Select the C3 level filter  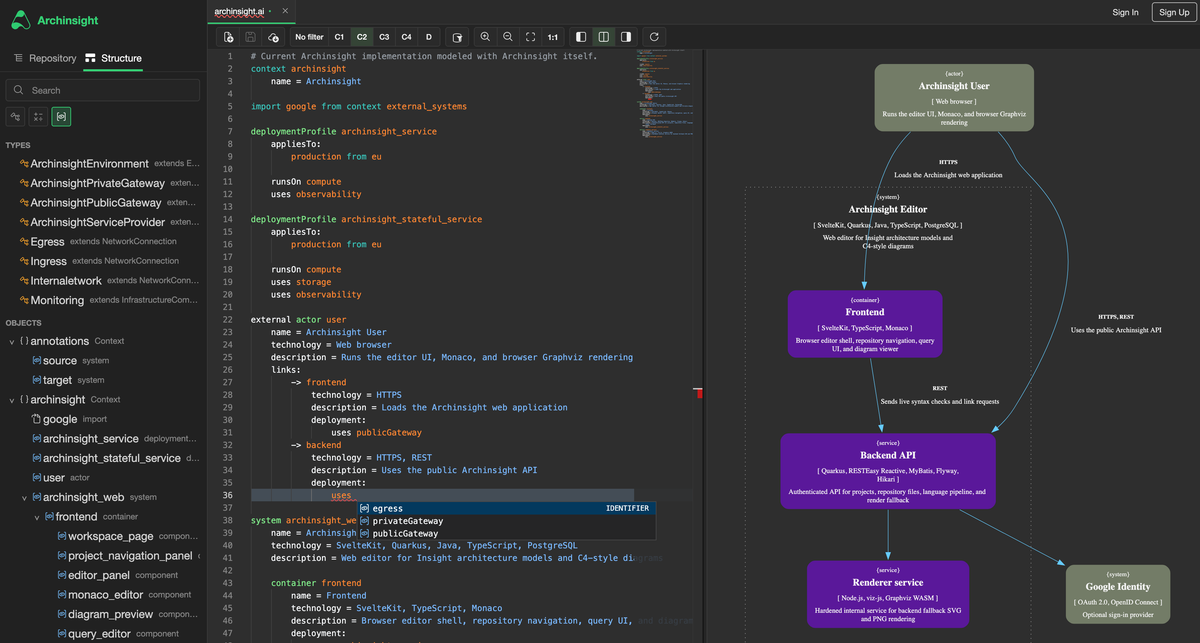pos(384,37)
